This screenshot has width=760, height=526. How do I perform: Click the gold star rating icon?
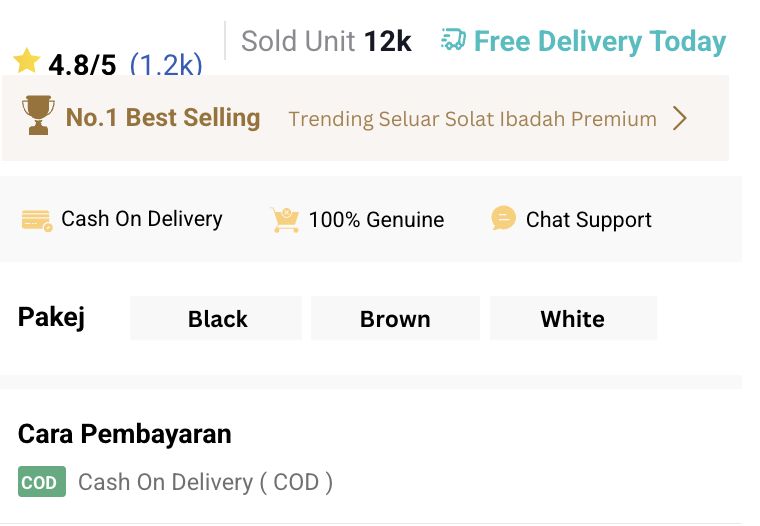[27, 62]
